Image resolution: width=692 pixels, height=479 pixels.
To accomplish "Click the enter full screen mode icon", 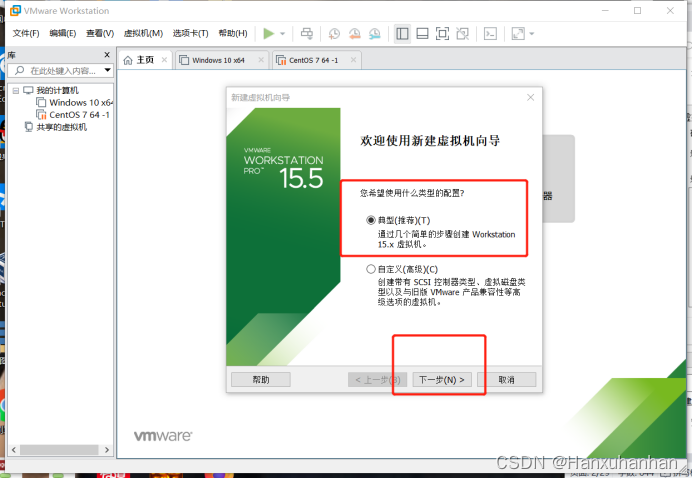I will pyautogui.click(x=442, y=34).
